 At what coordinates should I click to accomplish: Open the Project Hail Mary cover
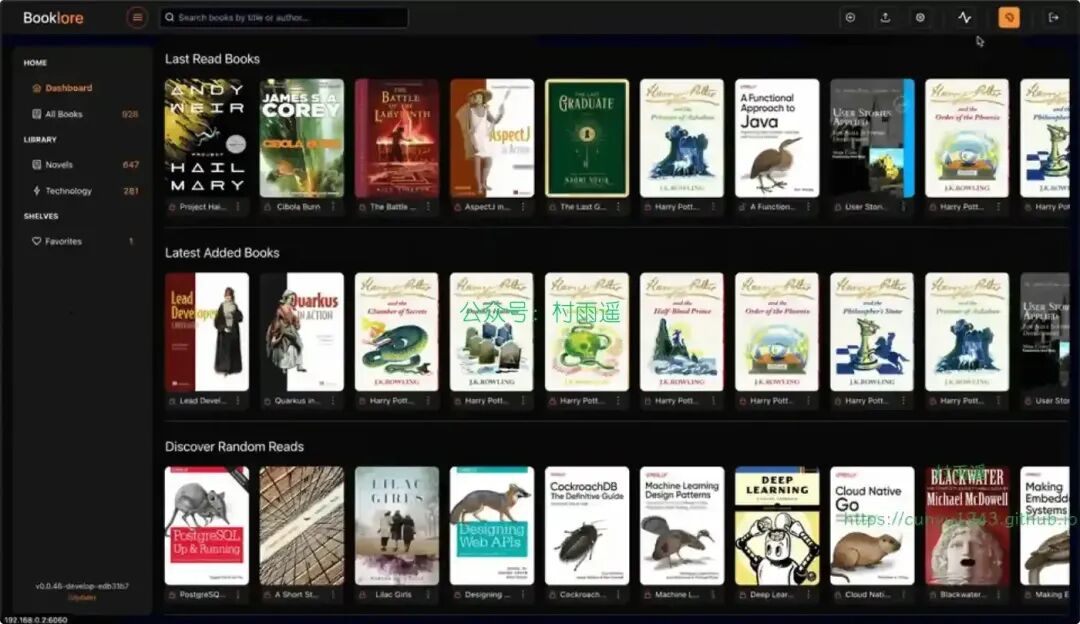tap(207, 138)
